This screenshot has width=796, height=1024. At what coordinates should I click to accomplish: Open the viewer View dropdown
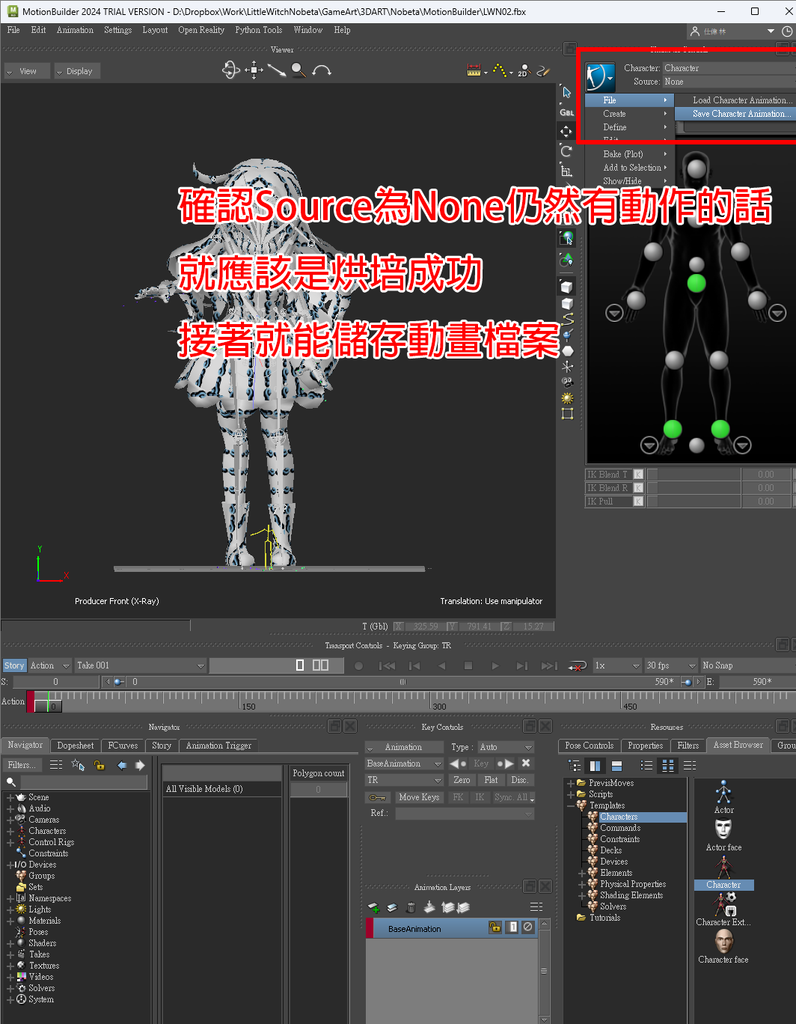[27, 71]
